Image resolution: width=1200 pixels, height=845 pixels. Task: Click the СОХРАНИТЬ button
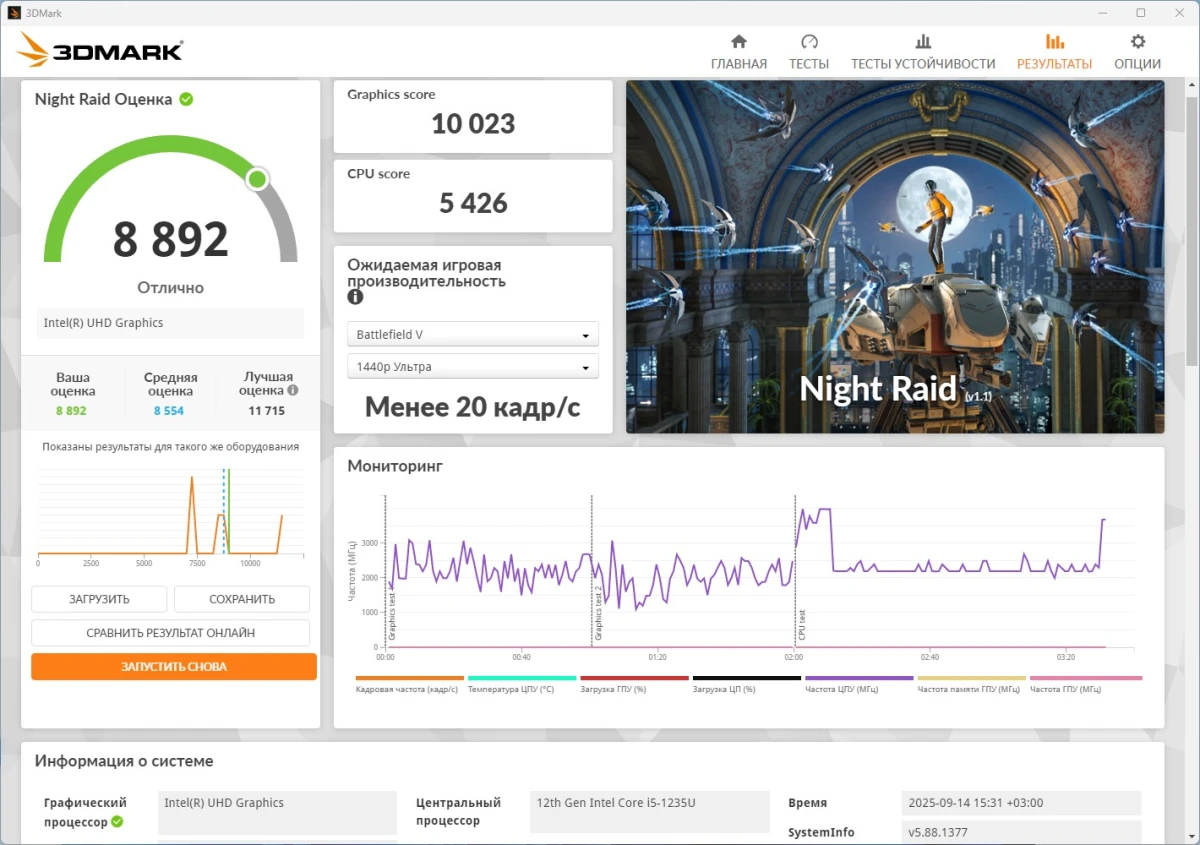(x=242, y=599)
